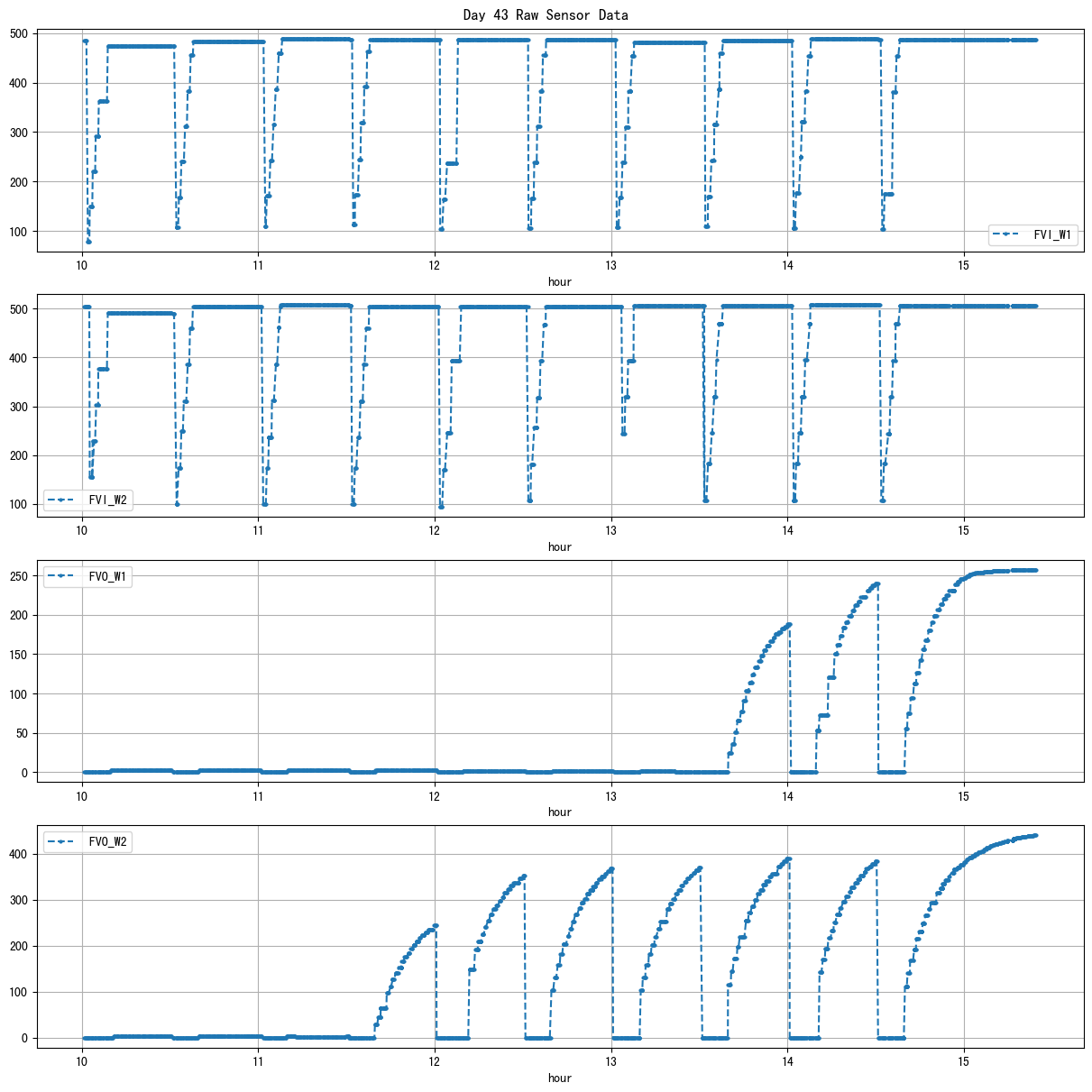Click the 13 hour tick of the FVO_W2 plot
The image size is (1092, 1092).
611,1061
